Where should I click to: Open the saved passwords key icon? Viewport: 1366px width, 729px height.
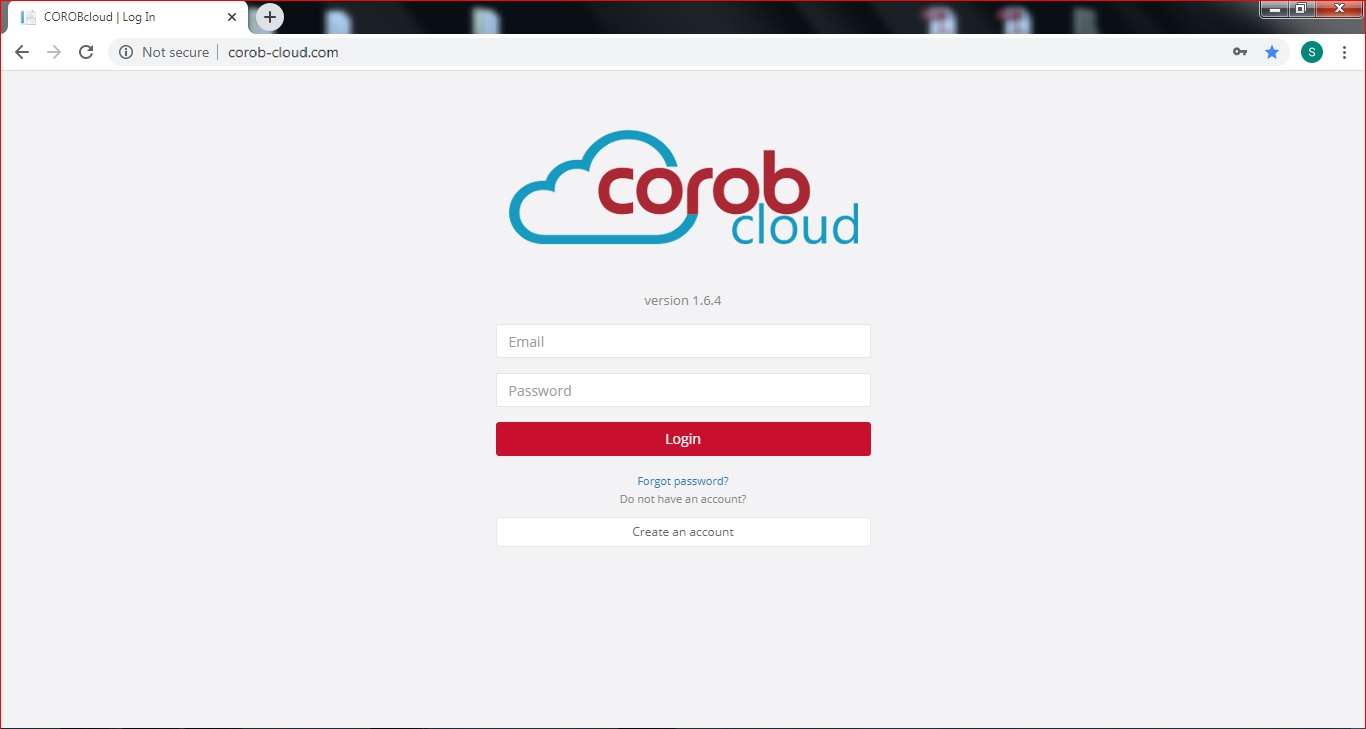1240,52
